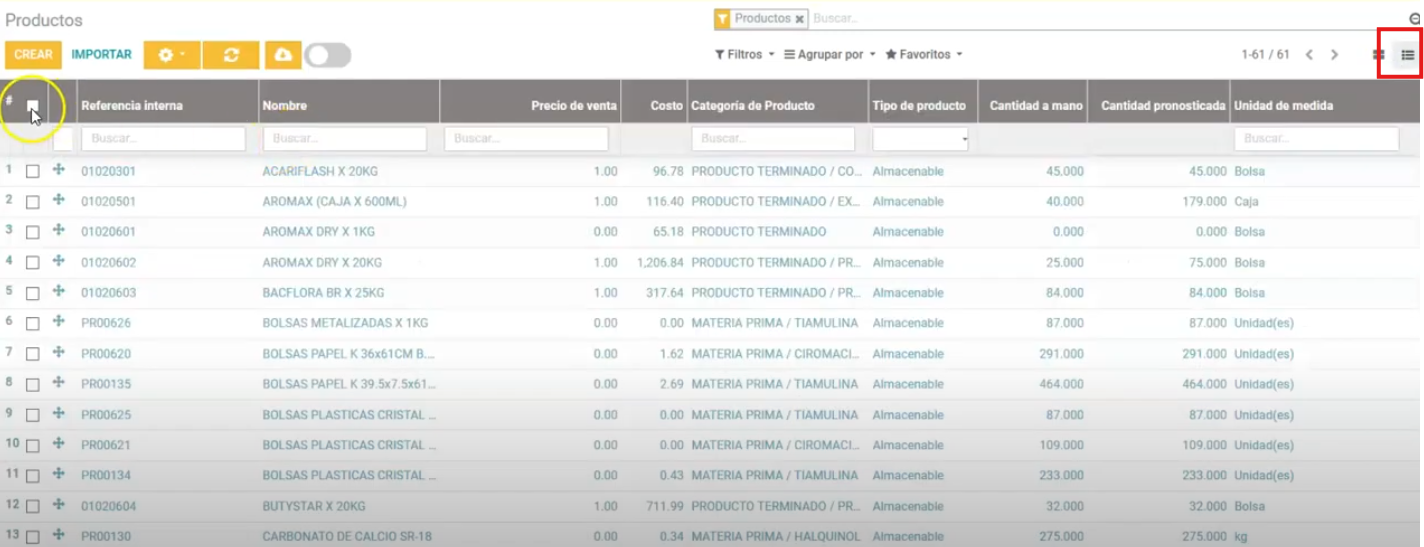The image size is (1424, 547).
Task: Sort by Cantidad a mano column header
Action: pos(1036,106)
